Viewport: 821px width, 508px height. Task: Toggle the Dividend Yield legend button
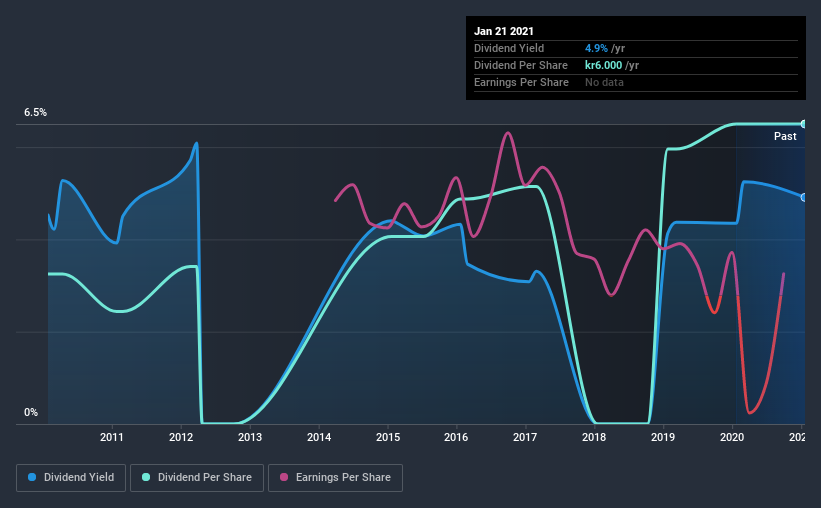(71, 478)
